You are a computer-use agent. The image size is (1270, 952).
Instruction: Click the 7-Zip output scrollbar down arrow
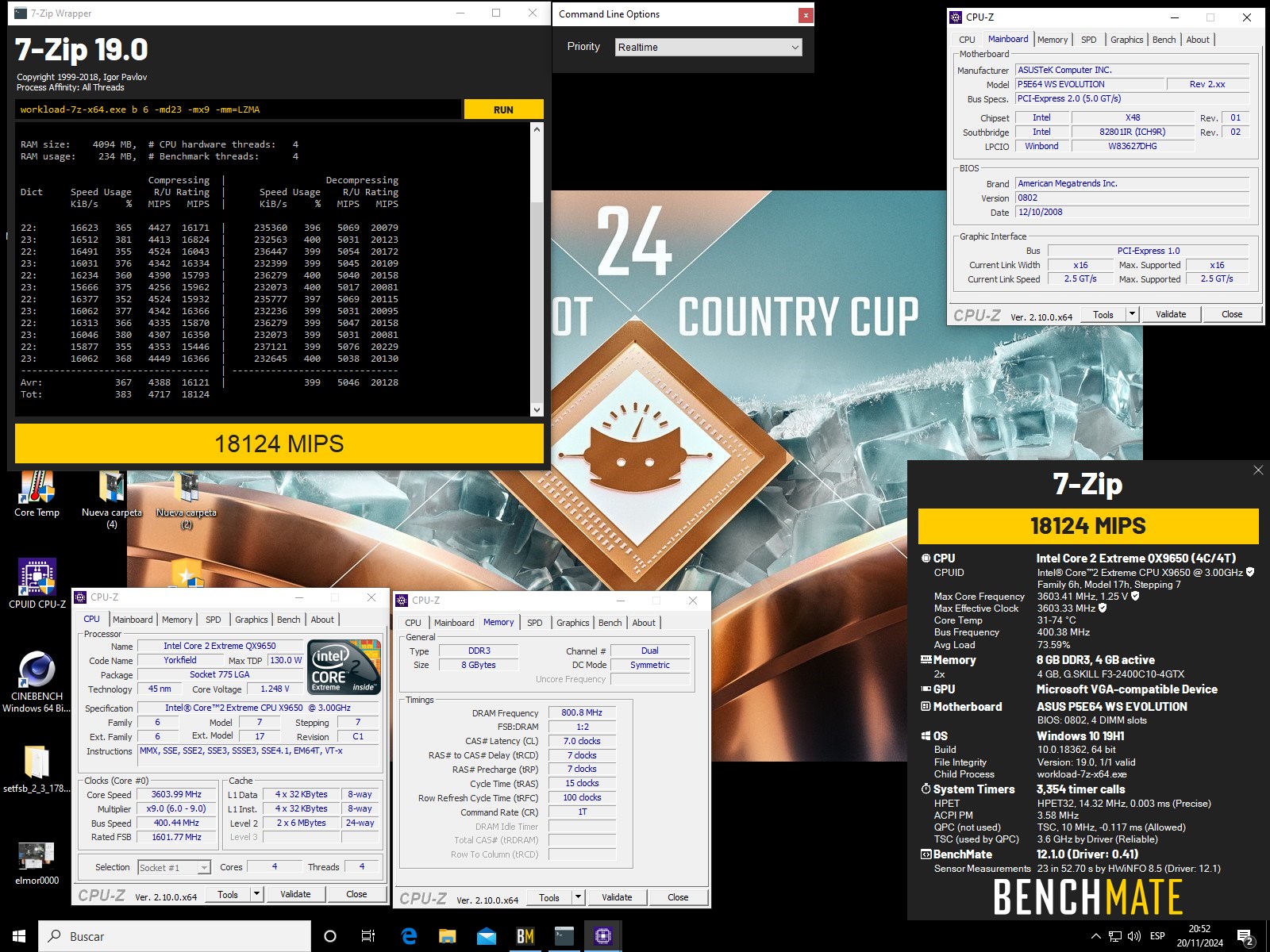pos(537,410)
